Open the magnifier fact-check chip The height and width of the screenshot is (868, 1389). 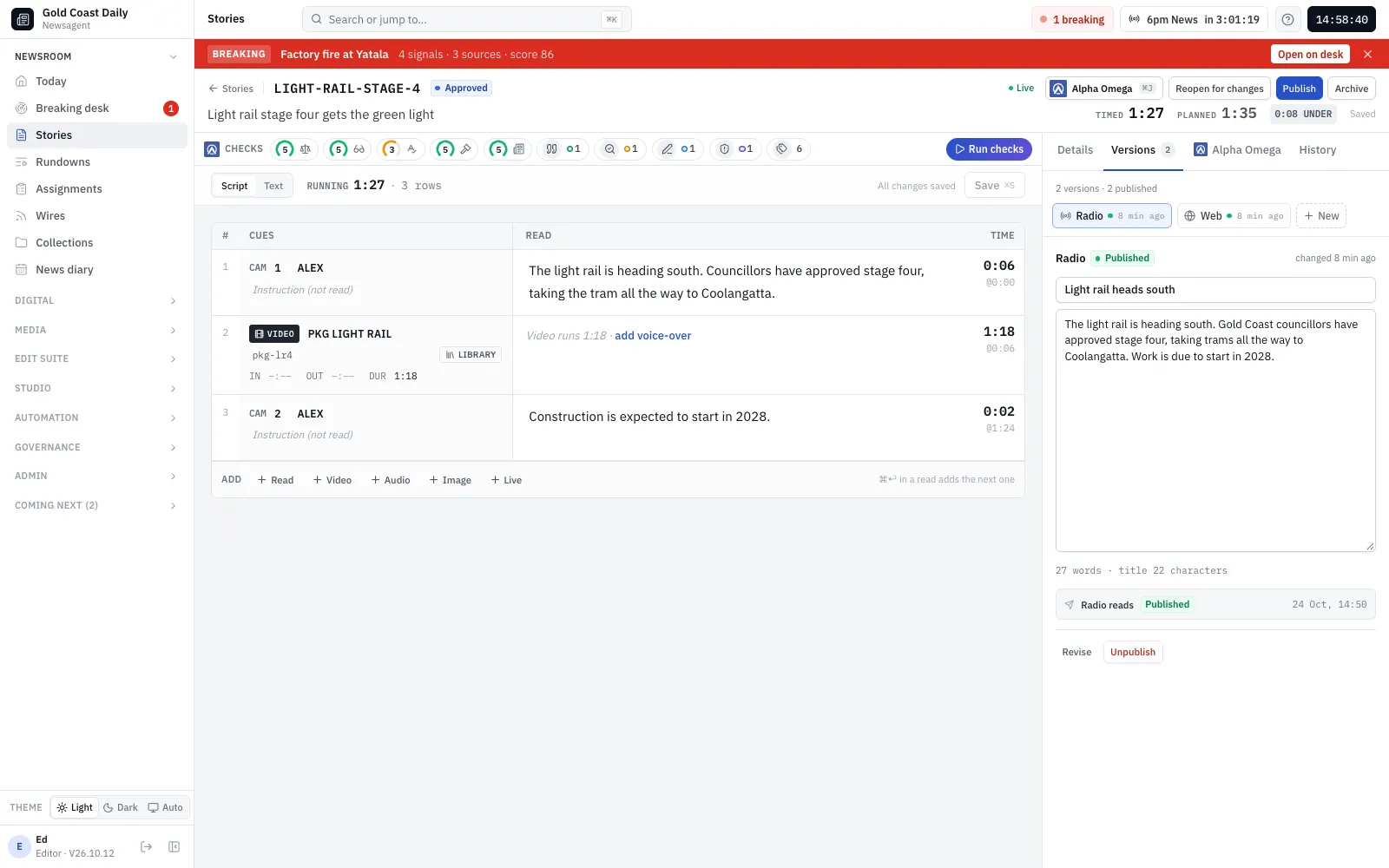pos(622,149)
